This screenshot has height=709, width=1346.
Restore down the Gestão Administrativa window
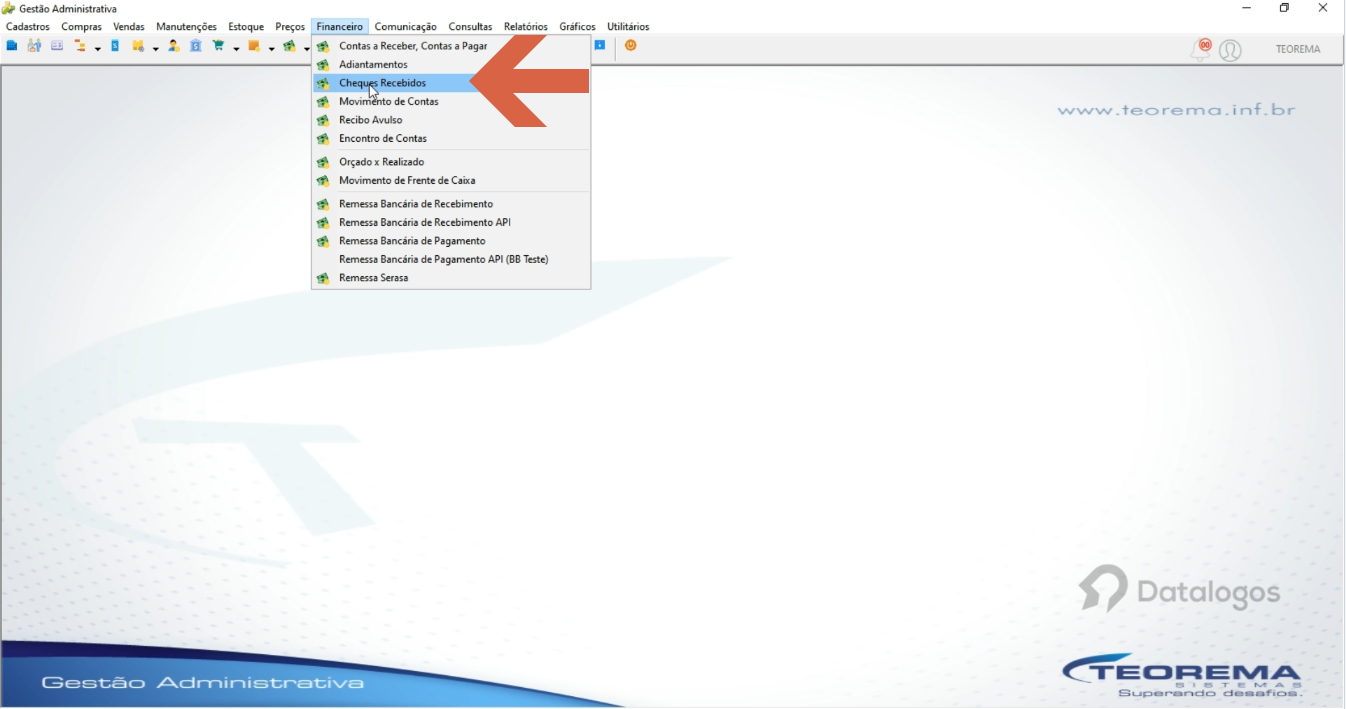coord(1285,8)
